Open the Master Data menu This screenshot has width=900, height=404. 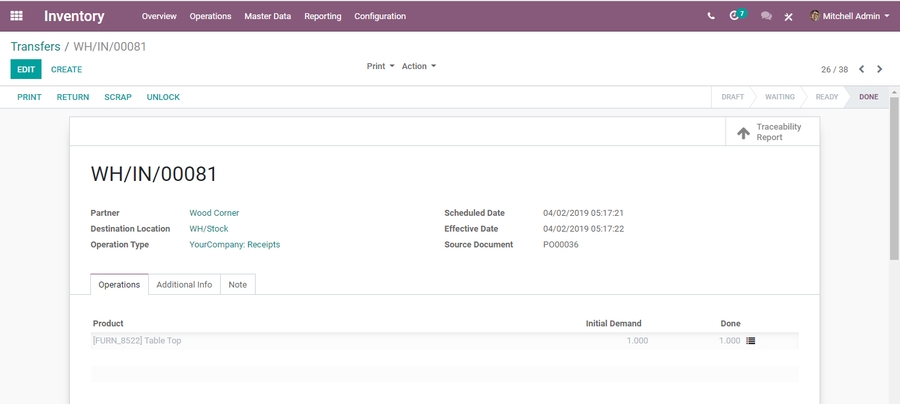[267, 16]
